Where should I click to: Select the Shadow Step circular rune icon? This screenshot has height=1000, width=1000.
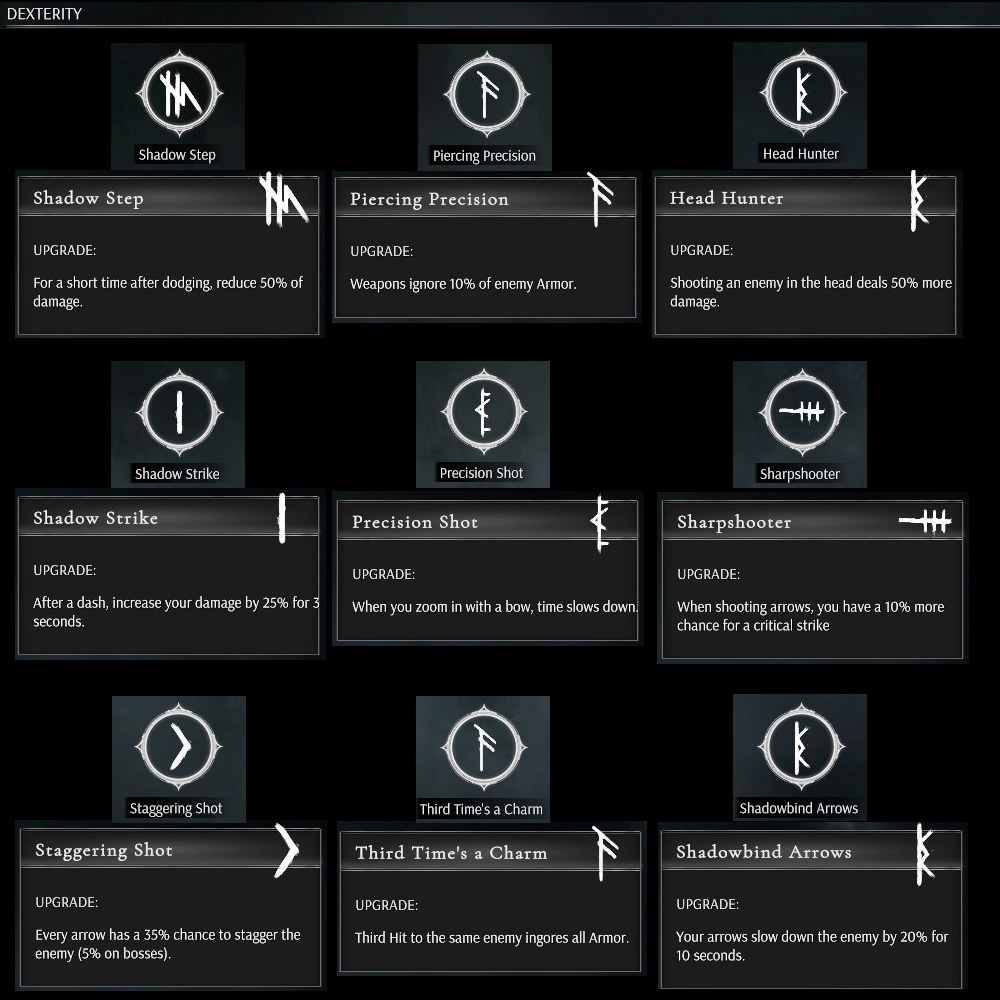pyautogui.click(x=177, y=95)
